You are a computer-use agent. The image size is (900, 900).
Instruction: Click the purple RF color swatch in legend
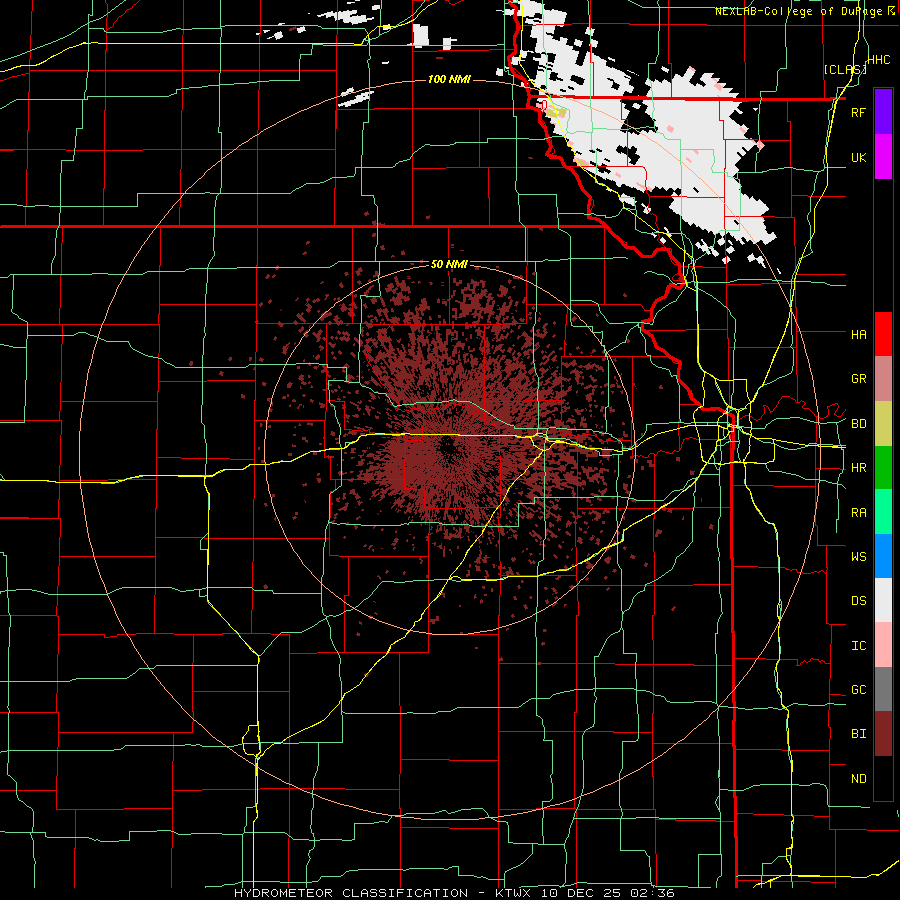883,112
